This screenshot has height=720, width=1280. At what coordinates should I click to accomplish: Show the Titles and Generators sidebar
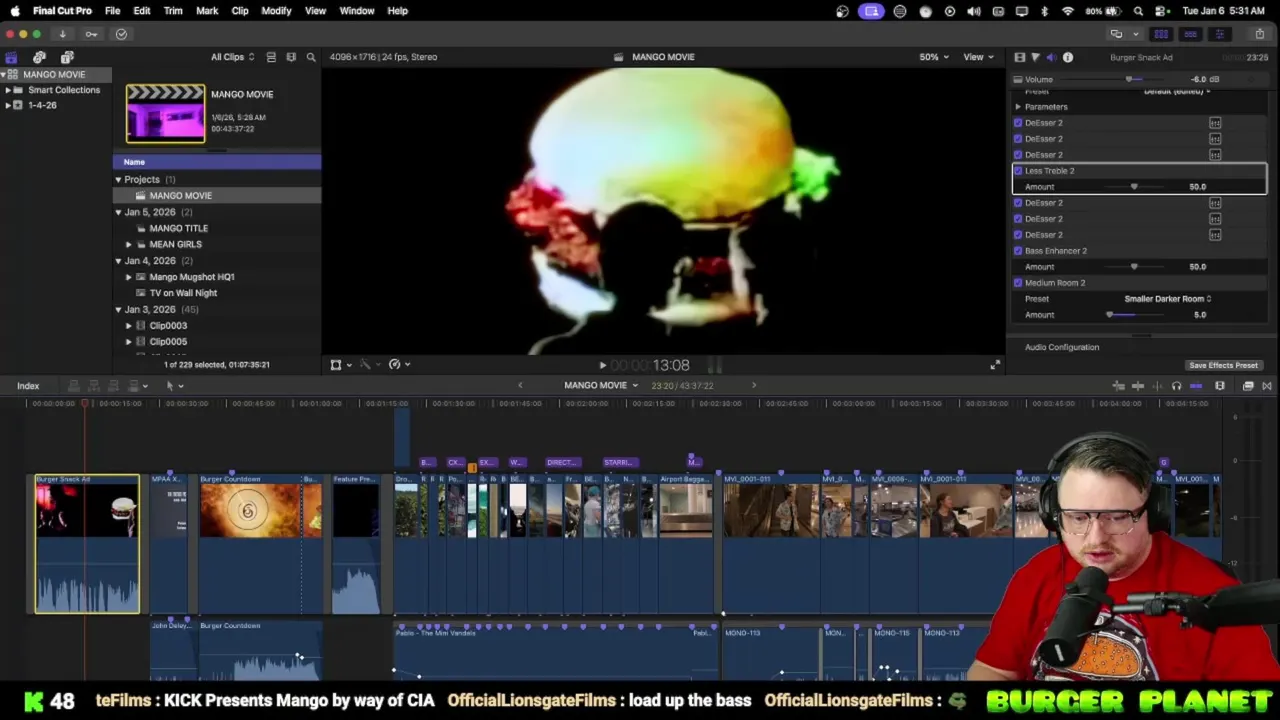[x=67, y=57]
